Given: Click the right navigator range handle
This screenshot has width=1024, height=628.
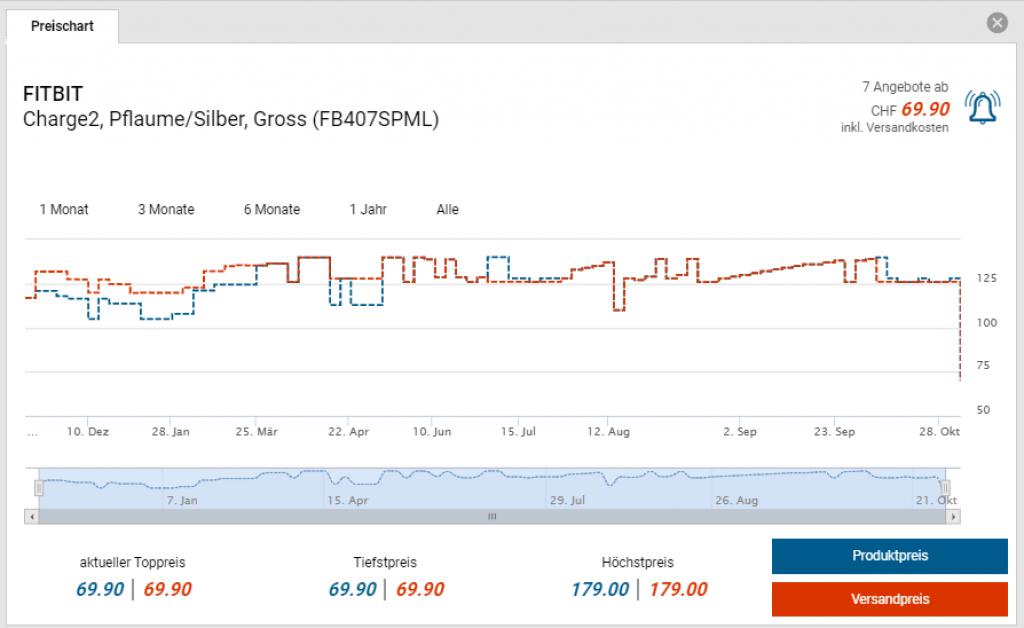Looking at the screenshot, I should [945, 488].
